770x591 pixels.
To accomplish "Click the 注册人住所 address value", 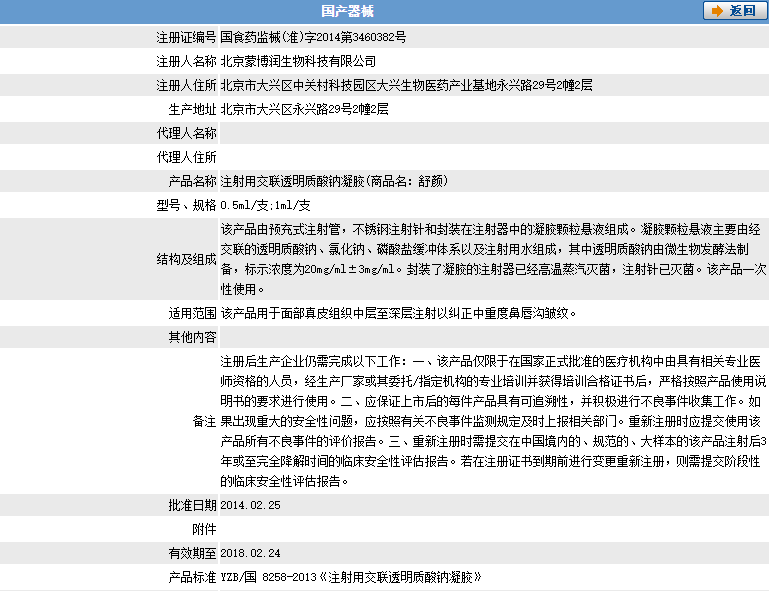I will pos(406,85).
